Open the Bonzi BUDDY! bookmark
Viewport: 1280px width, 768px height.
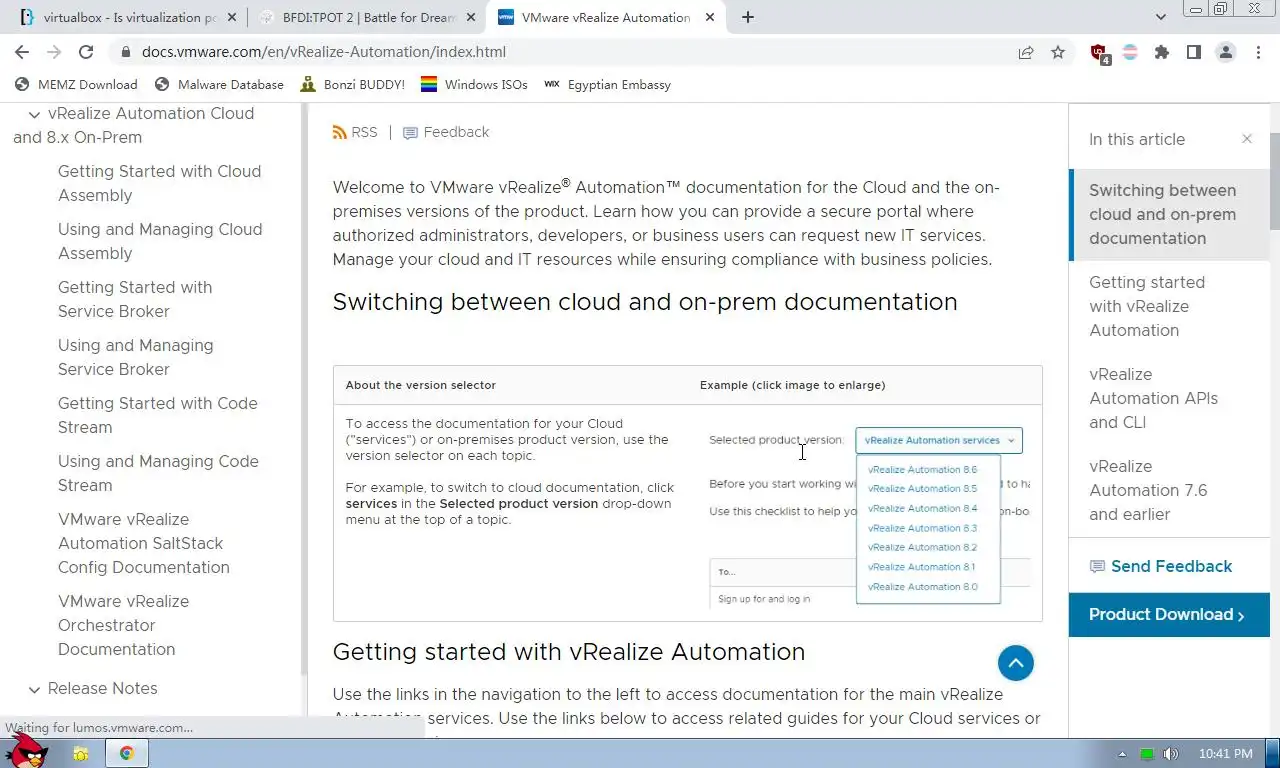[353, 85]
